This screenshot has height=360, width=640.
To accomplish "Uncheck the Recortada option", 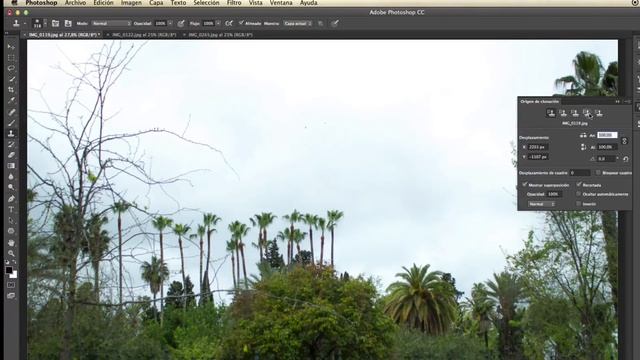I will [579, 185].
